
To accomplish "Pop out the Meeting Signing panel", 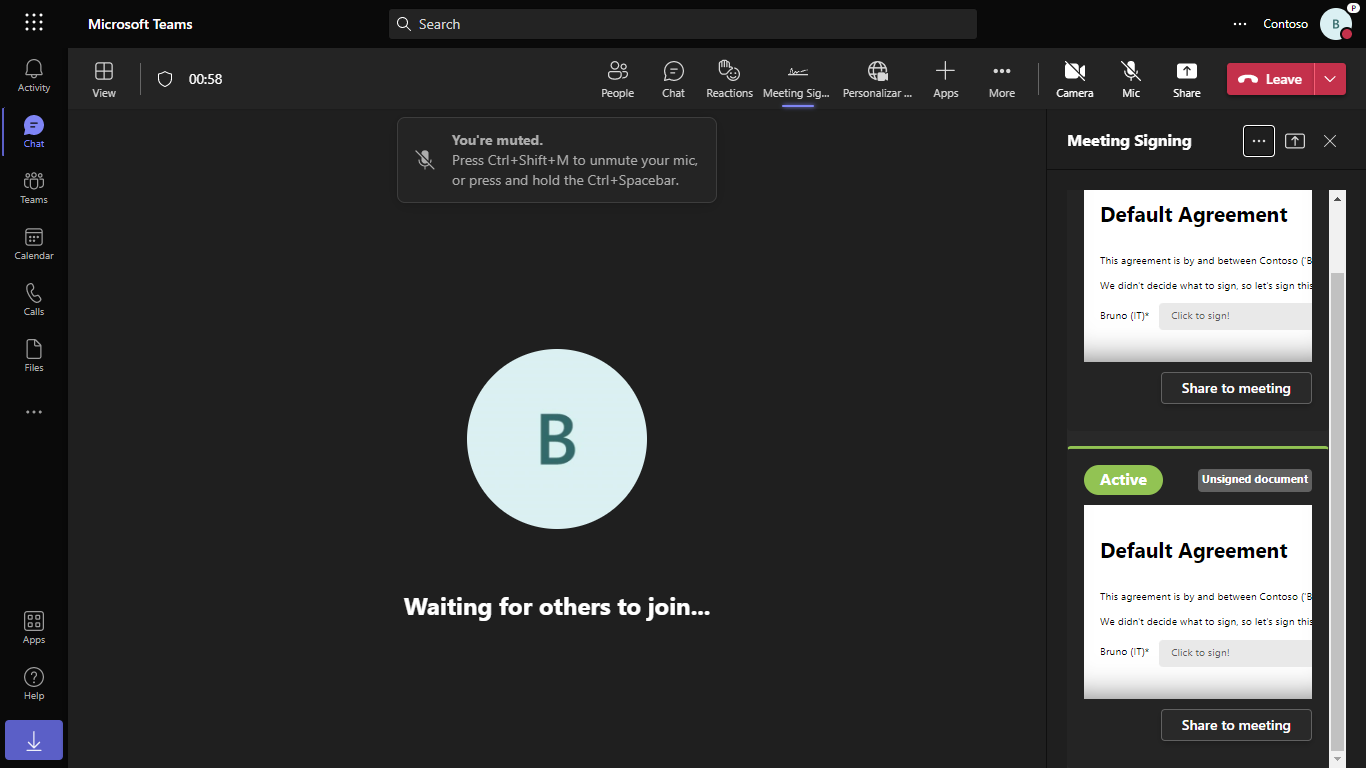I will tap(1295, 141).
